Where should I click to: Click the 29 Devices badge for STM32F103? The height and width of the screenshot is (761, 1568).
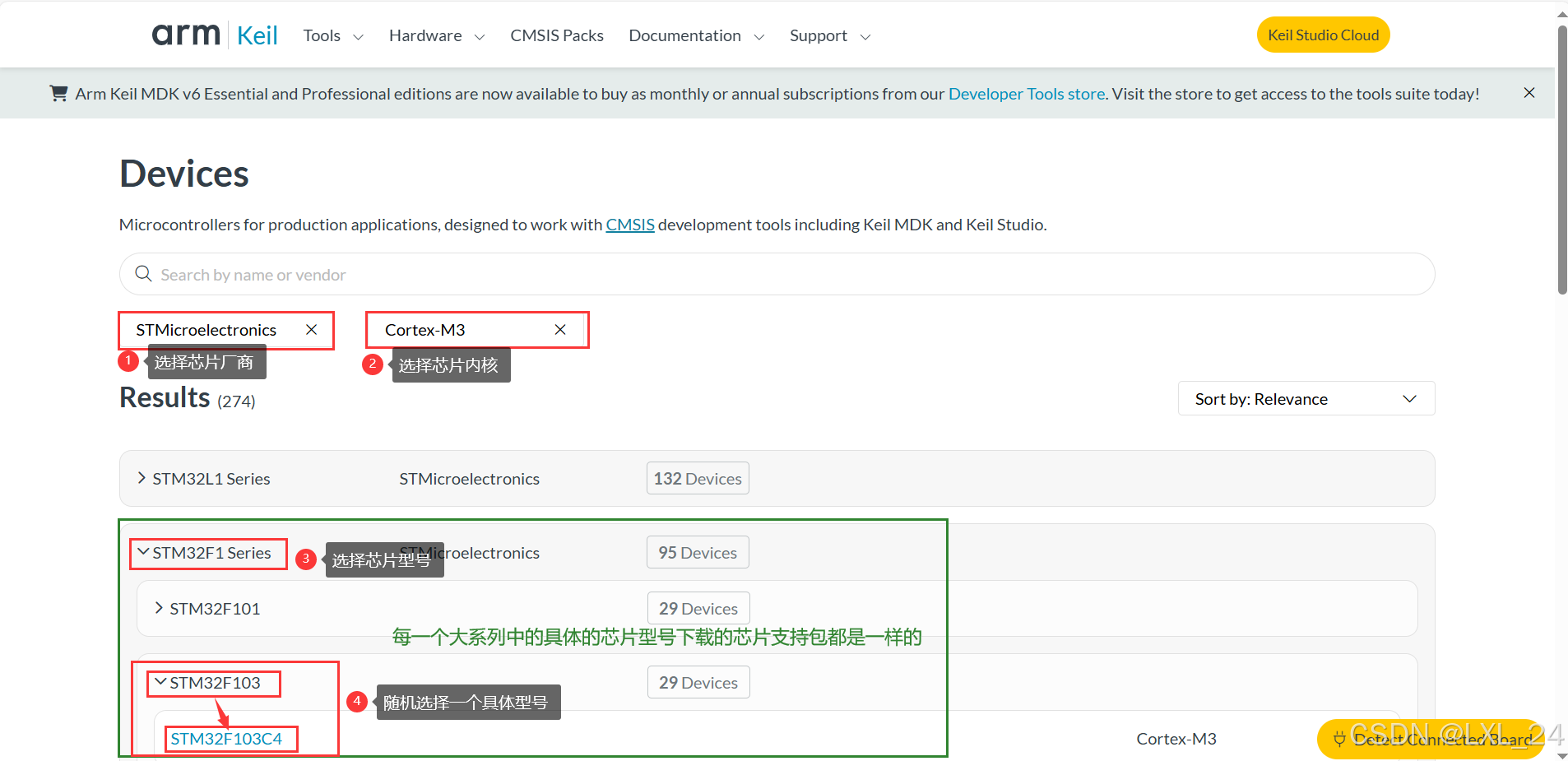pyautogui.click(x=698, y=682)
